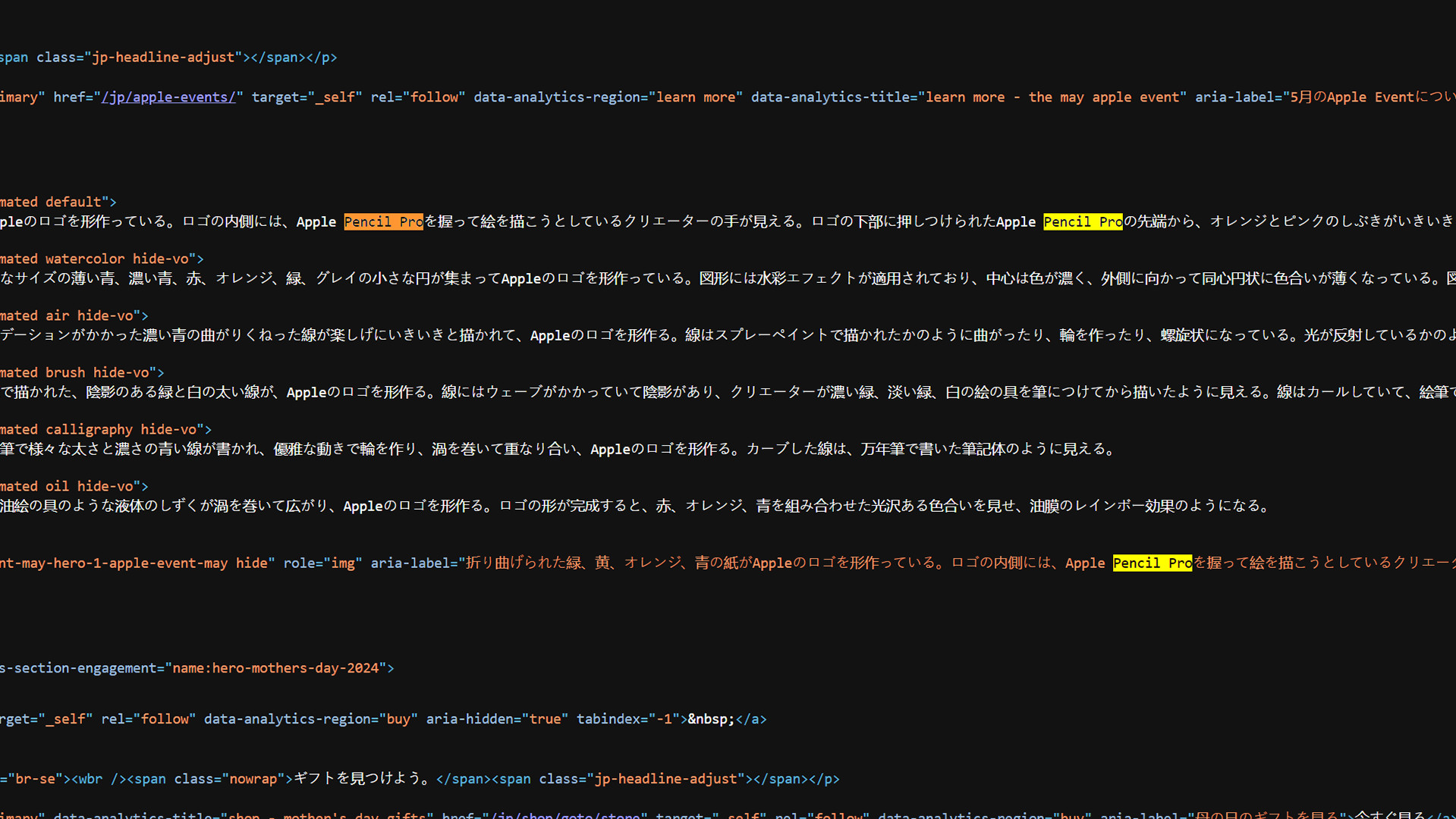This screenshot has height=819, width=1456.
Task: Click the 'mated oil hide-vo">' line
Action: coord(74,486)
